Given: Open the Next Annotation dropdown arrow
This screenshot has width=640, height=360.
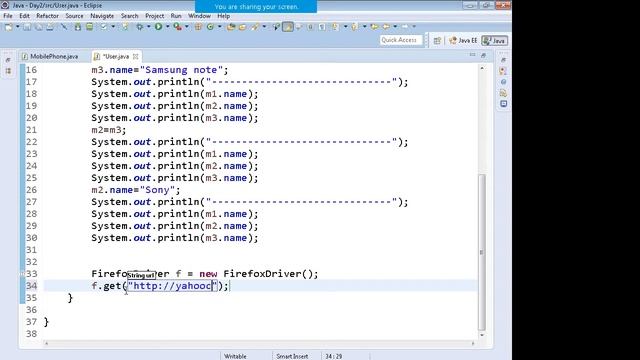Looking at the screenshot, I should point(345,27).
